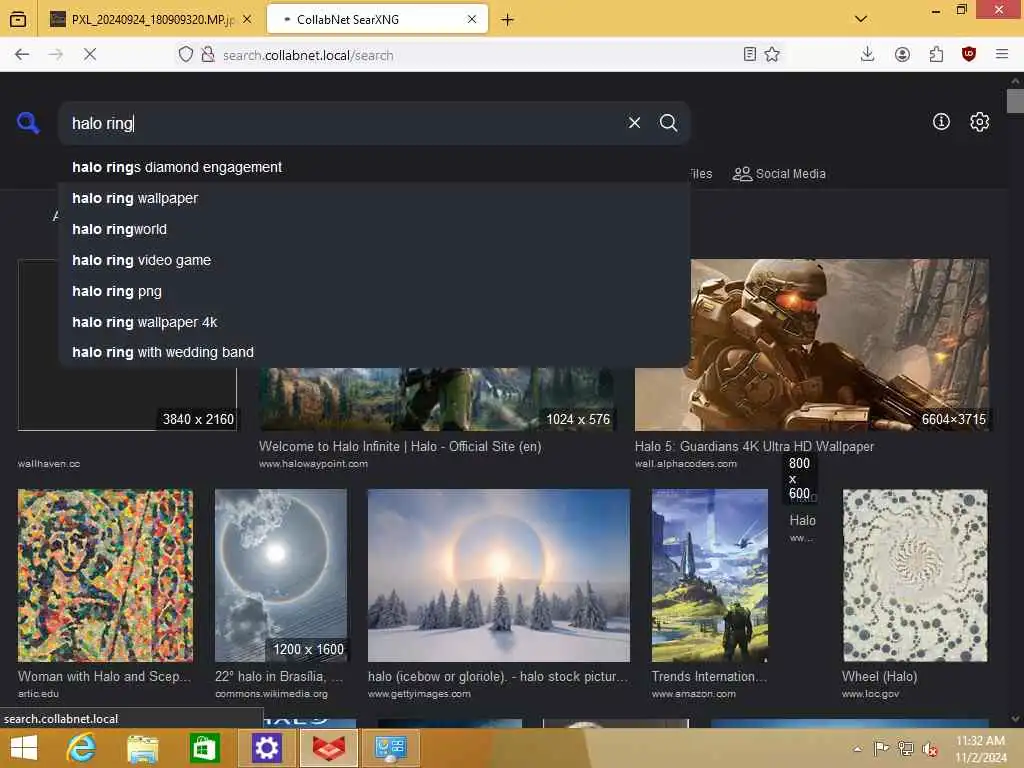Open Trends International Halo poster thumbnail

[710, 575]
